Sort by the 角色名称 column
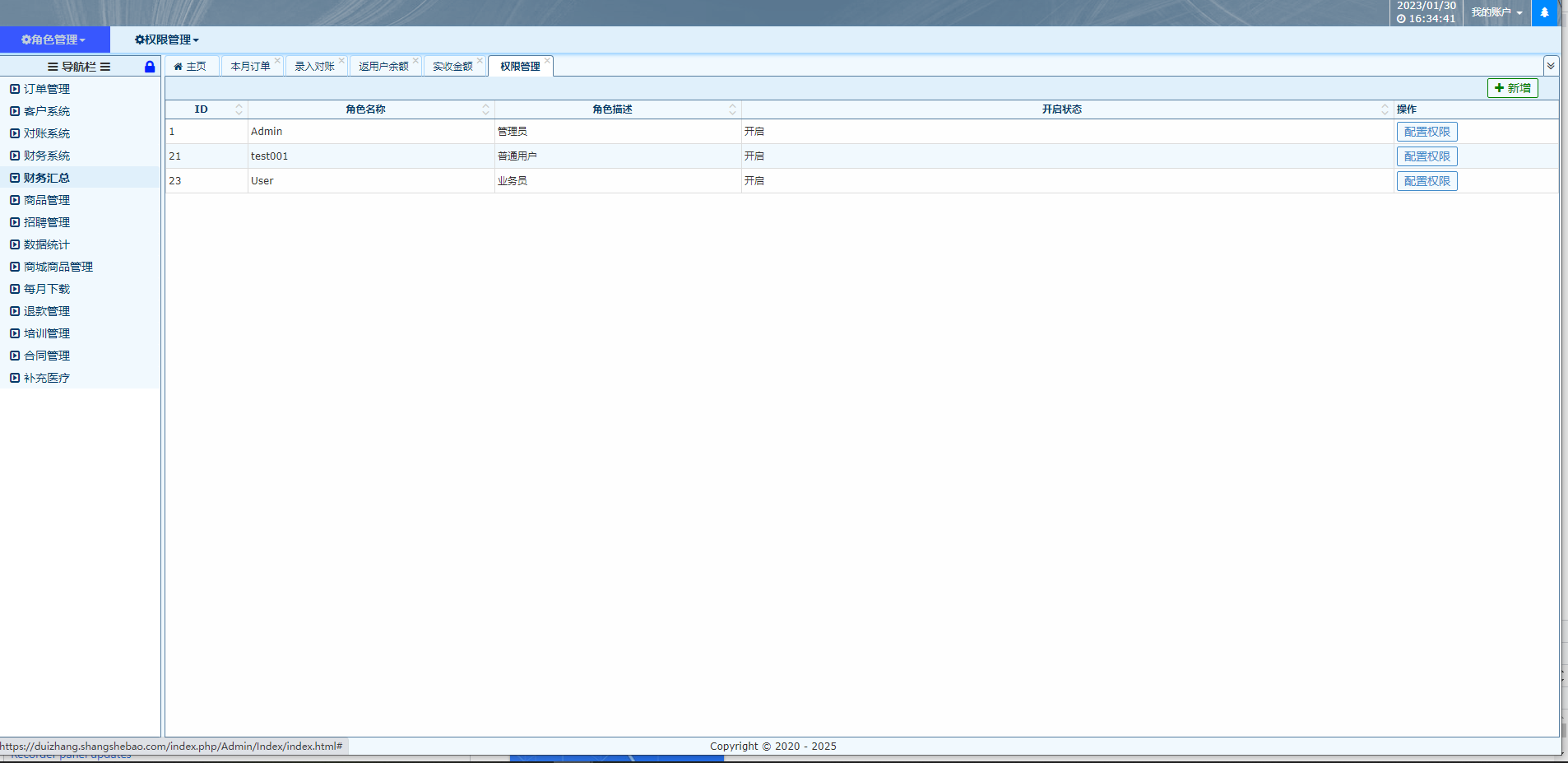The width and height of the screenshot is (1568, 763). click(x=485, y=109)
